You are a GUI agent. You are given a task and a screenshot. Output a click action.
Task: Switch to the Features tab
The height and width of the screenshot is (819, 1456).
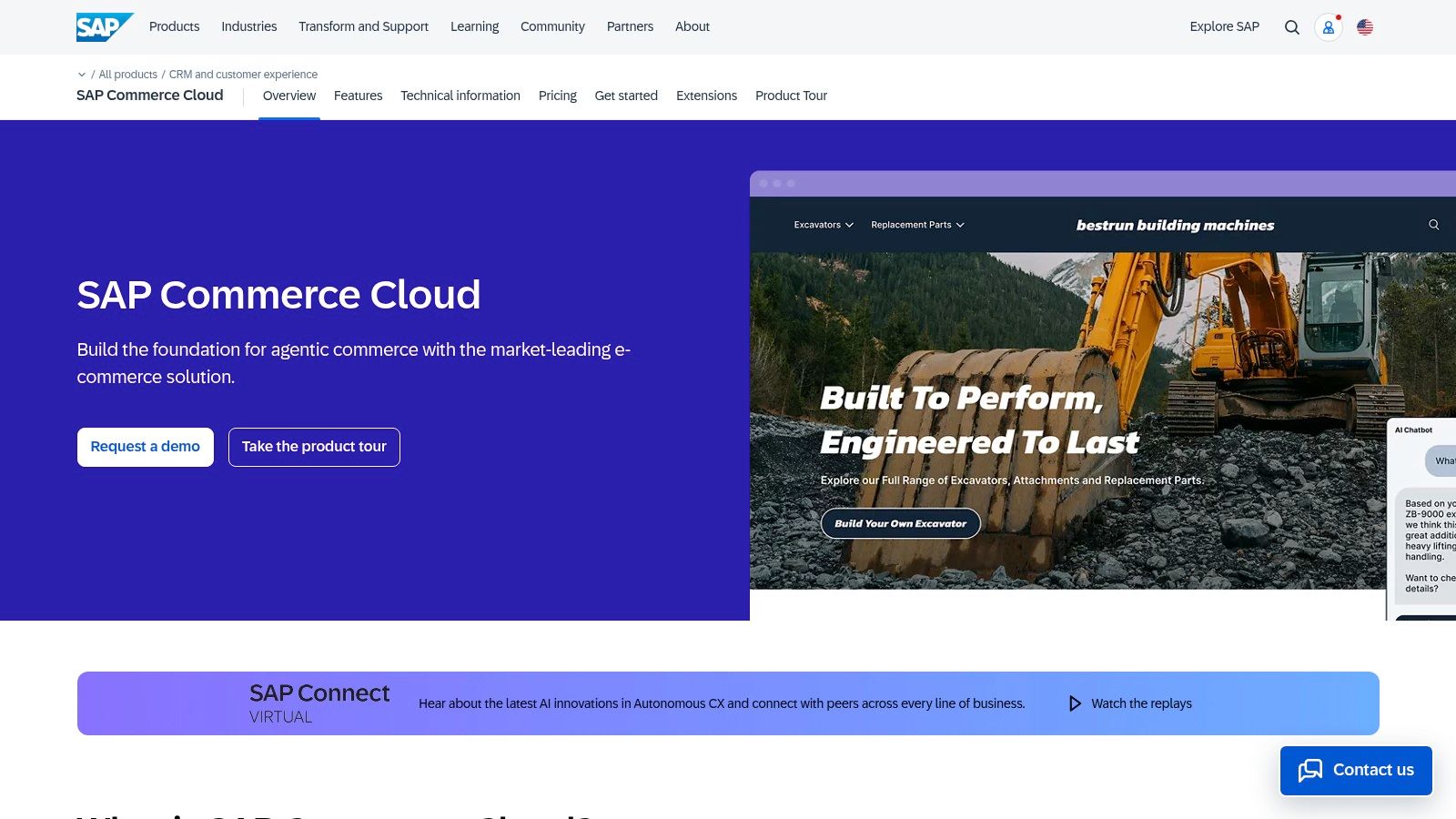tap(358, 96)
